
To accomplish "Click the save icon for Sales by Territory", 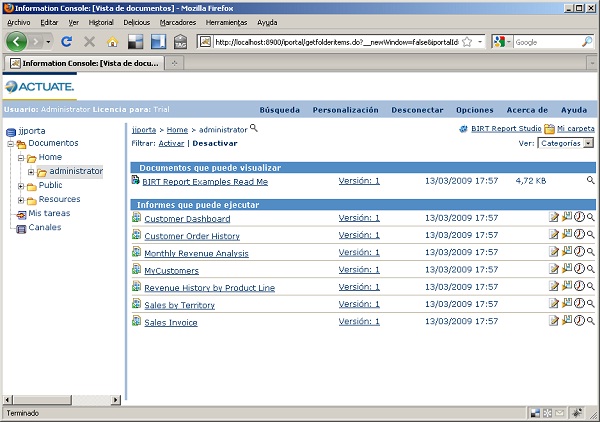I will (567, 303).
